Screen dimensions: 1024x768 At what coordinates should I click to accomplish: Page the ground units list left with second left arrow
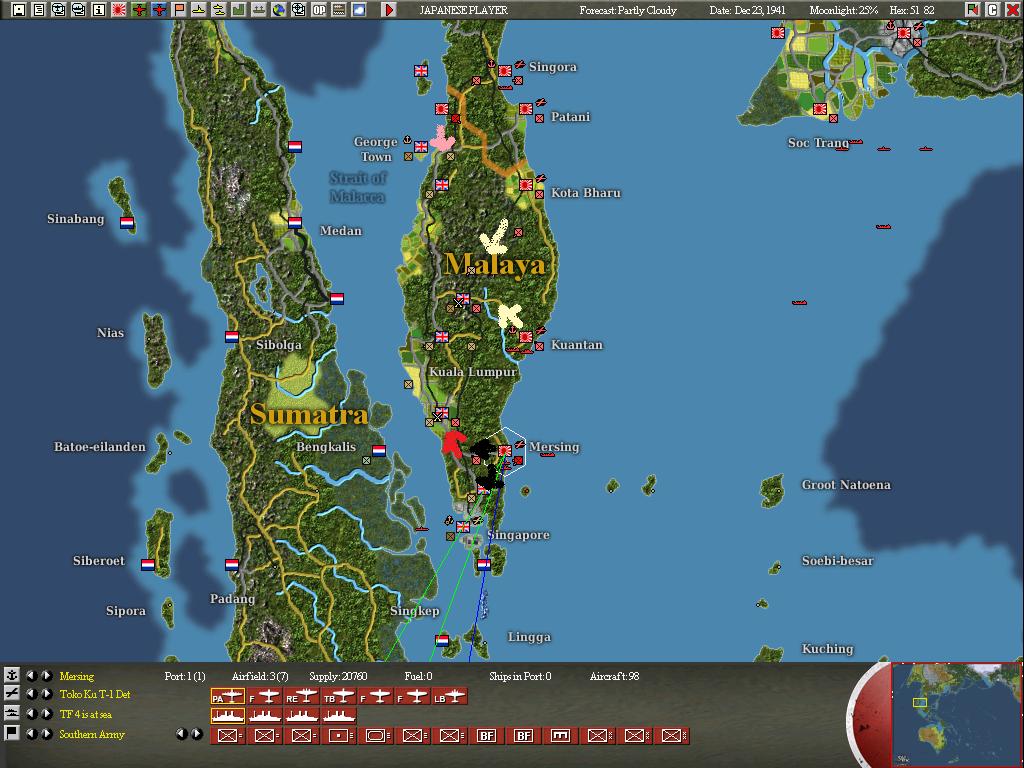click(x=182, y=734)
